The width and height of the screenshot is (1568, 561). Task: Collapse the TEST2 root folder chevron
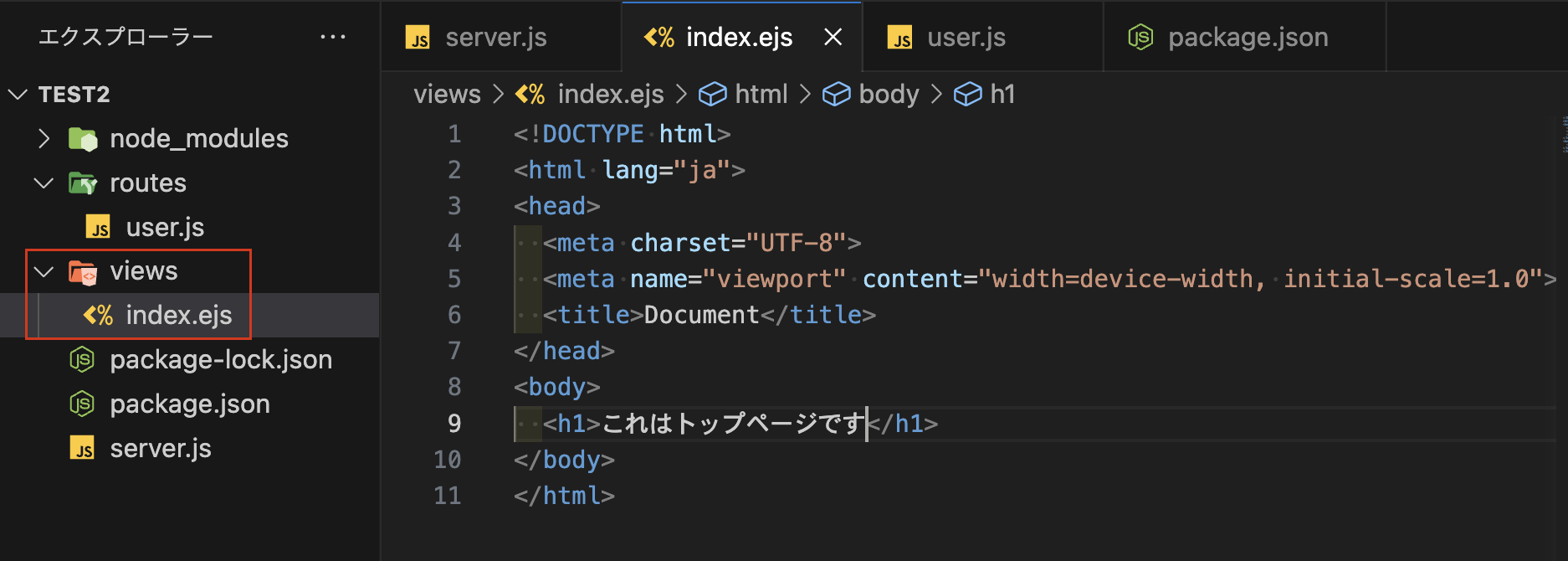click(x=18, y=94)
